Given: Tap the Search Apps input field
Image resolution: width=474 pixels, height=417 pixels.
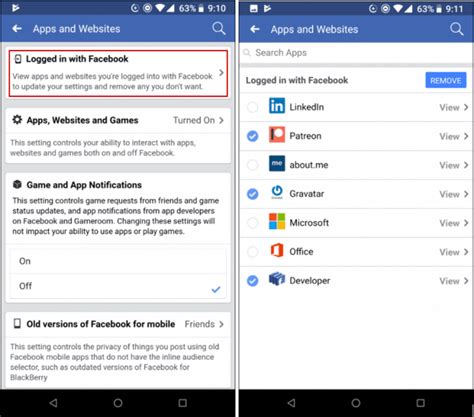Looking at the screenshot, I should [356, 53].
